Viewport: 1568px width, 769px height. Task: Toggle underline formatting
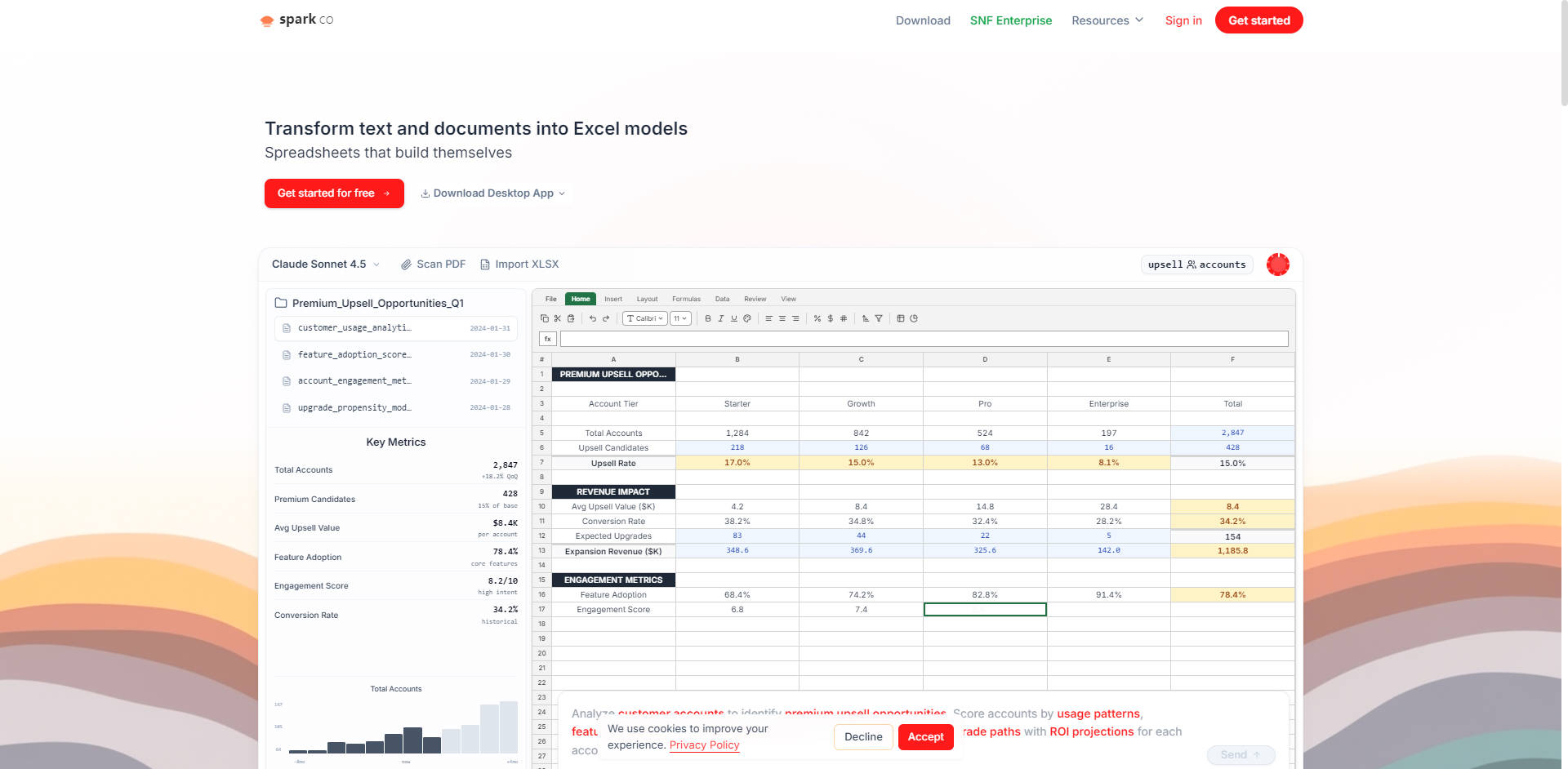[734, 318]
